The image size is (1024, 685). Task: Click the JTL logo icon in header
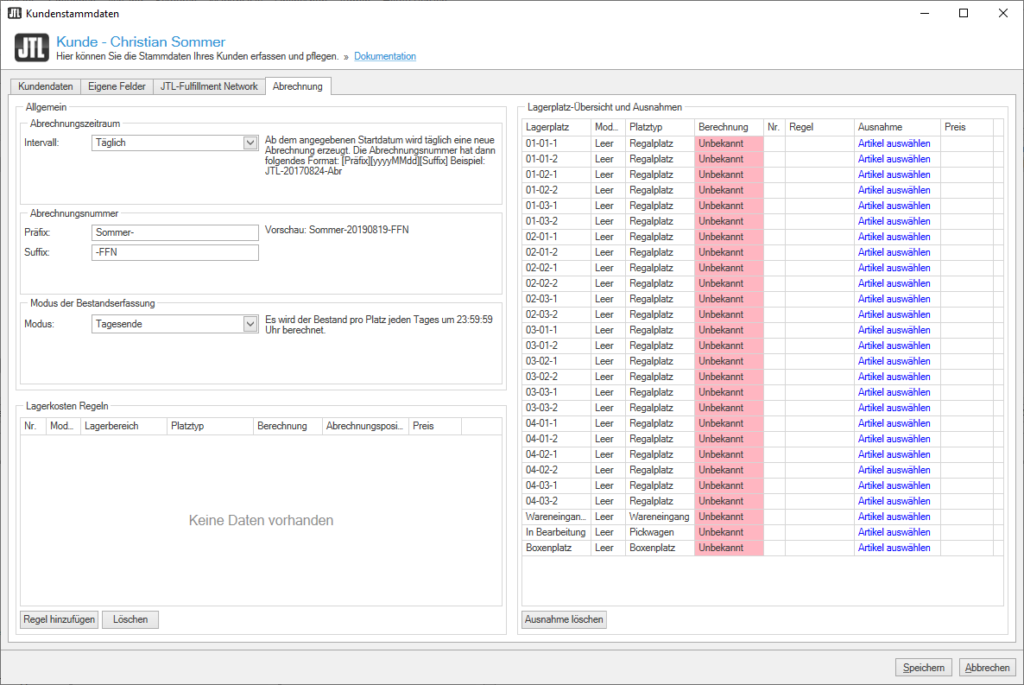point(32,49)
